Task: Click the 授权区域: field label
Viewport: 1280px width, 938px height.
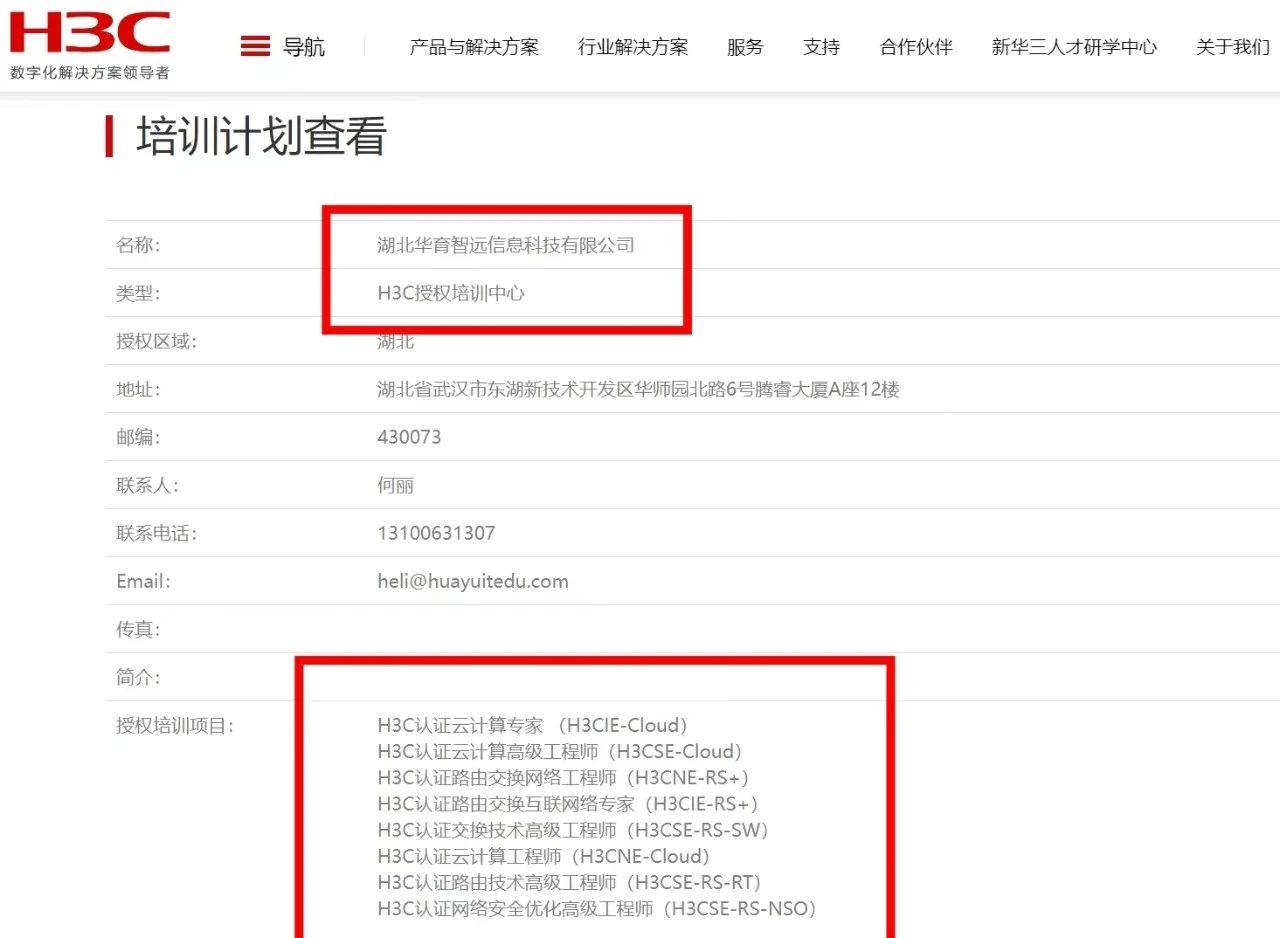Action: point(157,341)
